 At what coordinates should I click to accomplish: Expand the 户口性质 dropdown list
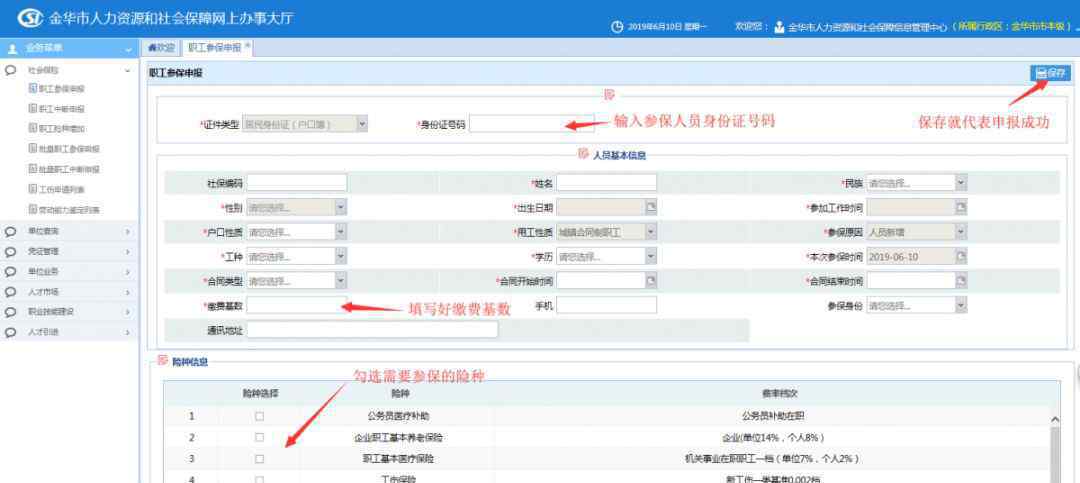[340, 232]
